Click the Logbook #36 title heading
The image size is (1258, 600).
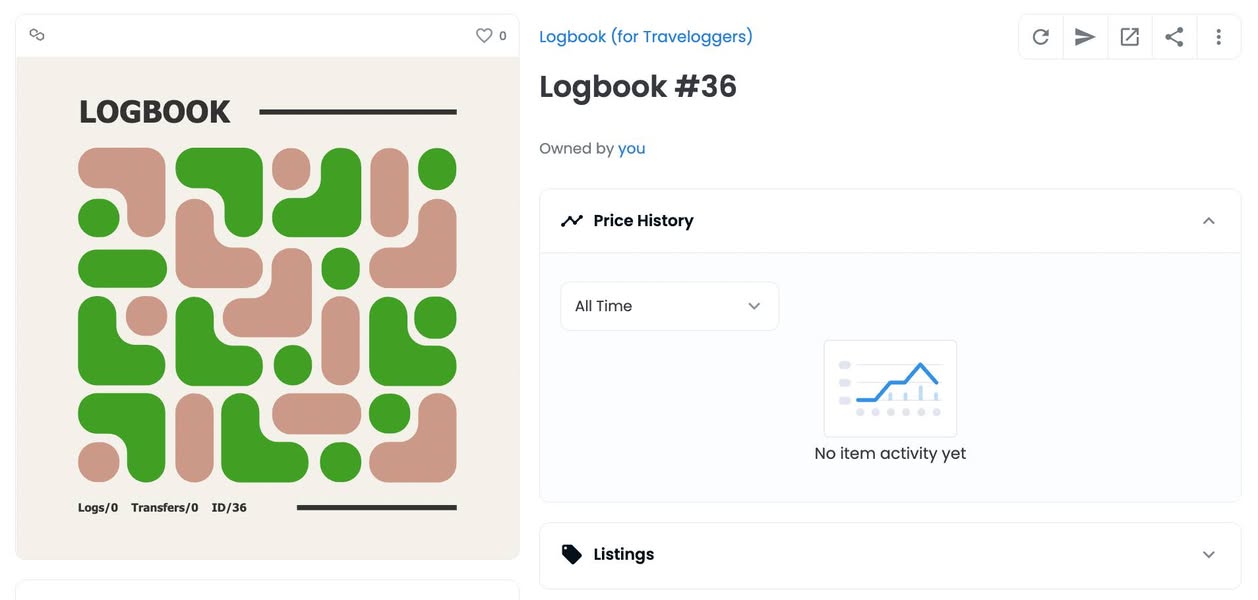click(x=638, y=87)
